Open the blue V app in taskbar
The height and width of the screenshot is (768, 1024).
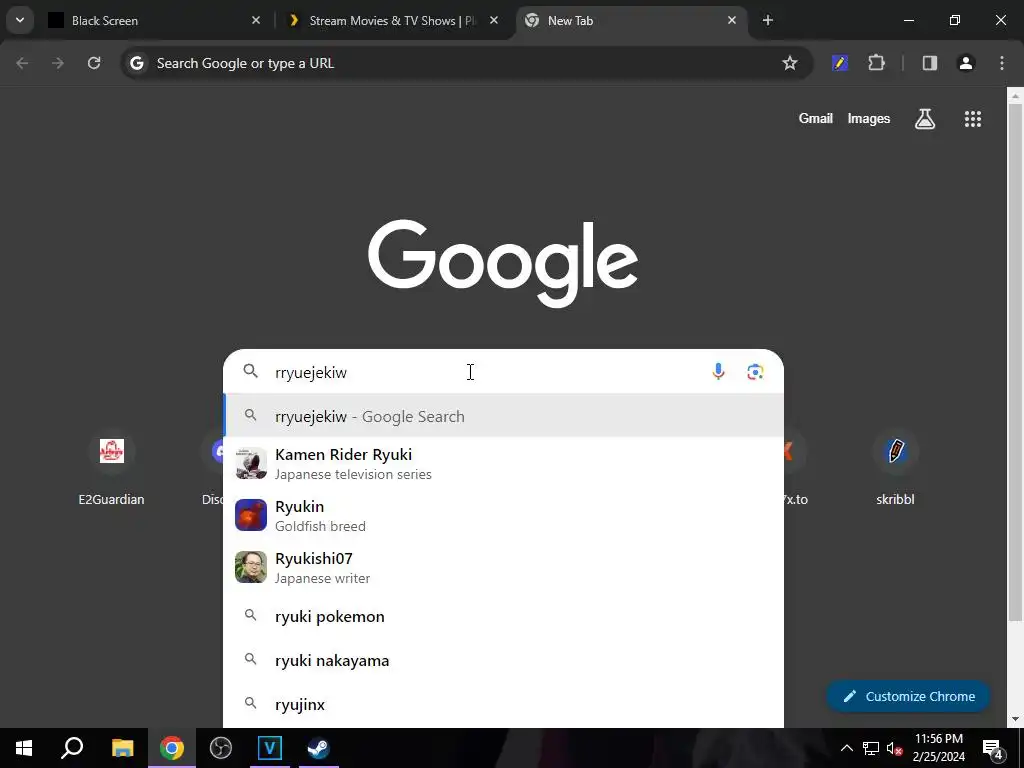tap(270, 748)
